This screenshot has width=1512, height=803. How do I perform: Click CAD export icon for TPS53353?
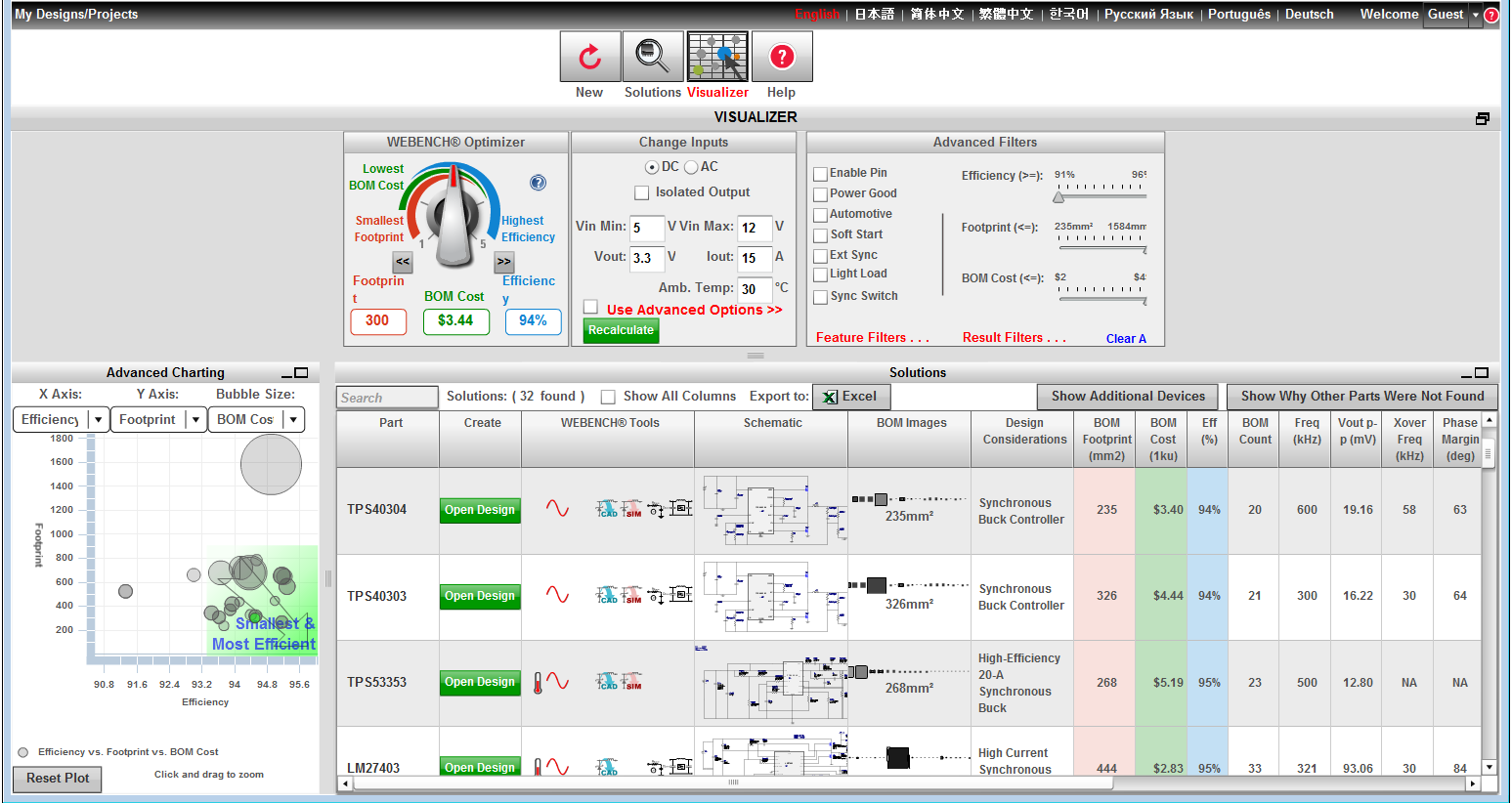(608, 681)
